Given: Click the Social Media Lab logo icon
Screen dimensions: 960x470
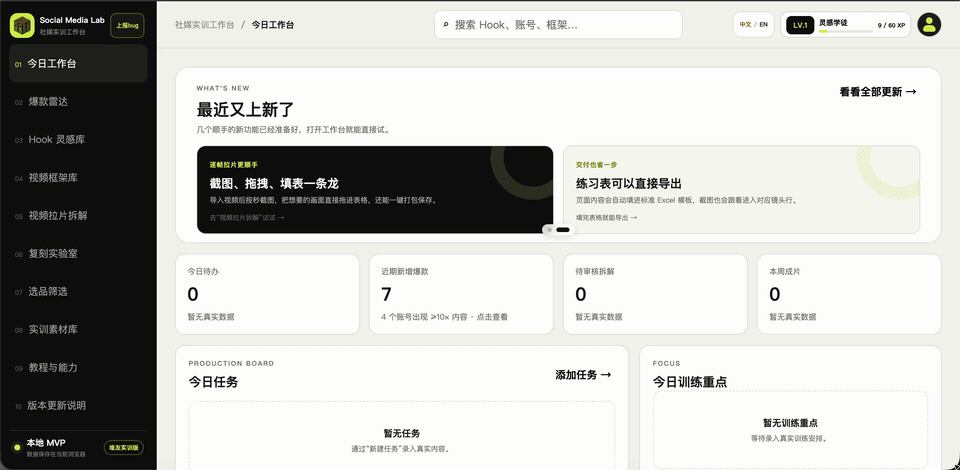Looking at the screenshot, I should coord(22,25).
